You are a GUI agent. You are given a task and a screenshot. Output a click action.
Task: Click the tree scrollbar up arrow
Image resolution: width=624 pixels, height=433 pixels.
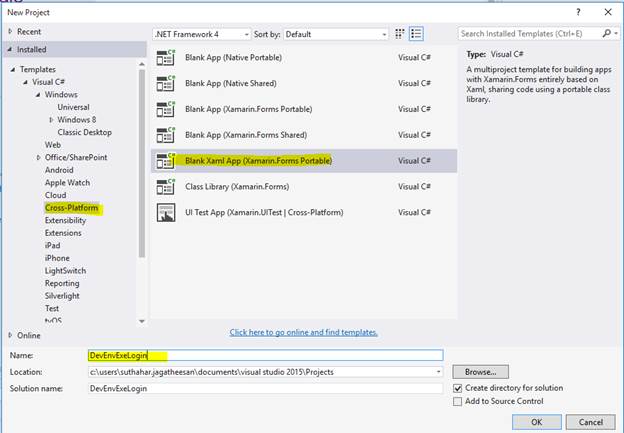142,64
